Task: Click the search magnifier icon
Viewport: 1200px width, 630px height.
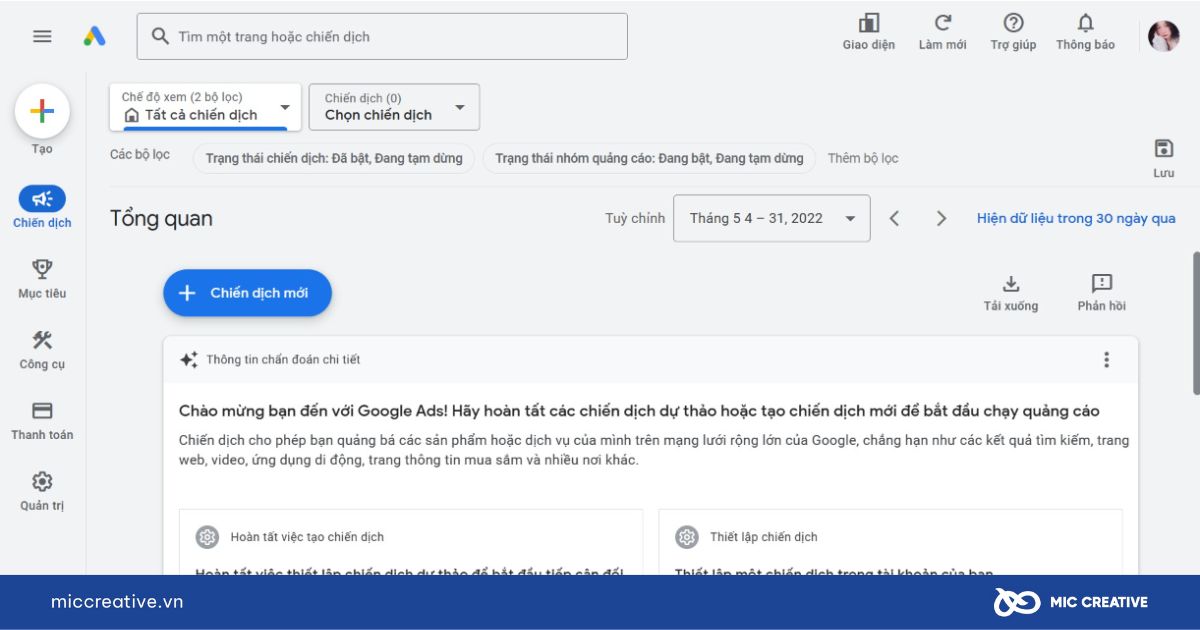Action: 160,36
